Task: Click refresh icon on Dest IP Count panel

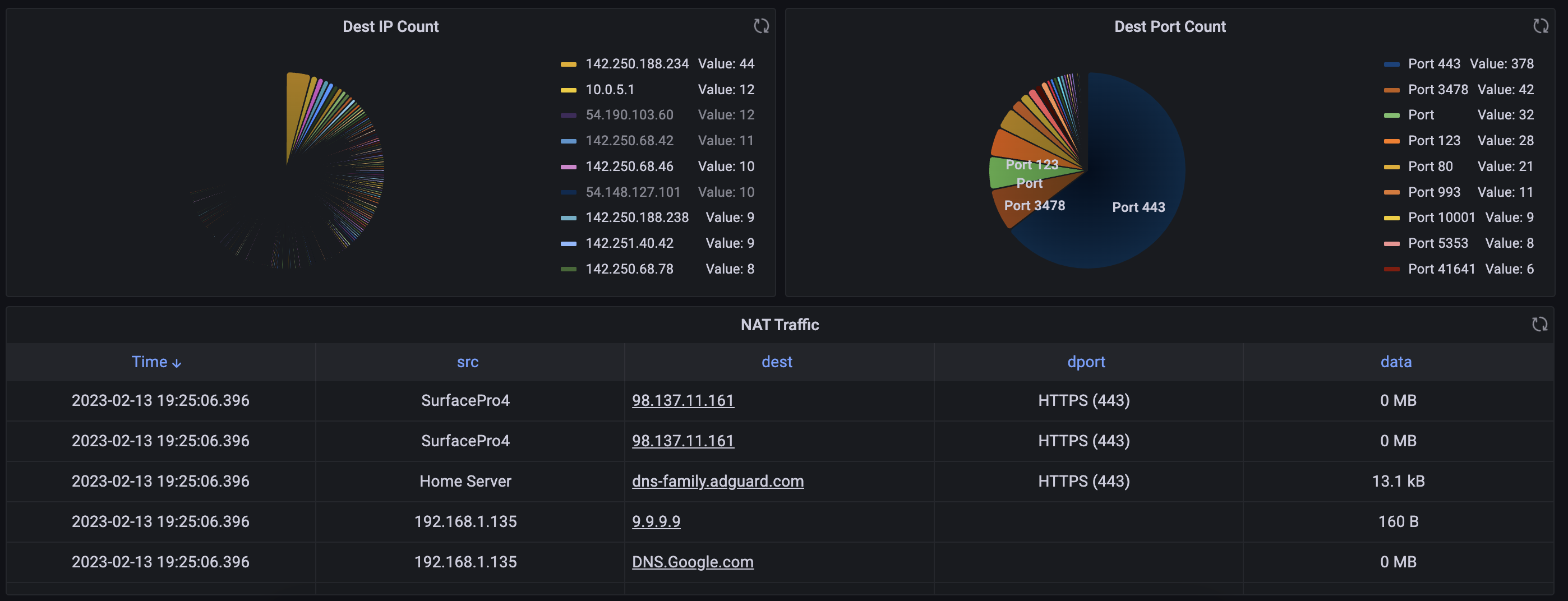Action: [x=761, y=26]
